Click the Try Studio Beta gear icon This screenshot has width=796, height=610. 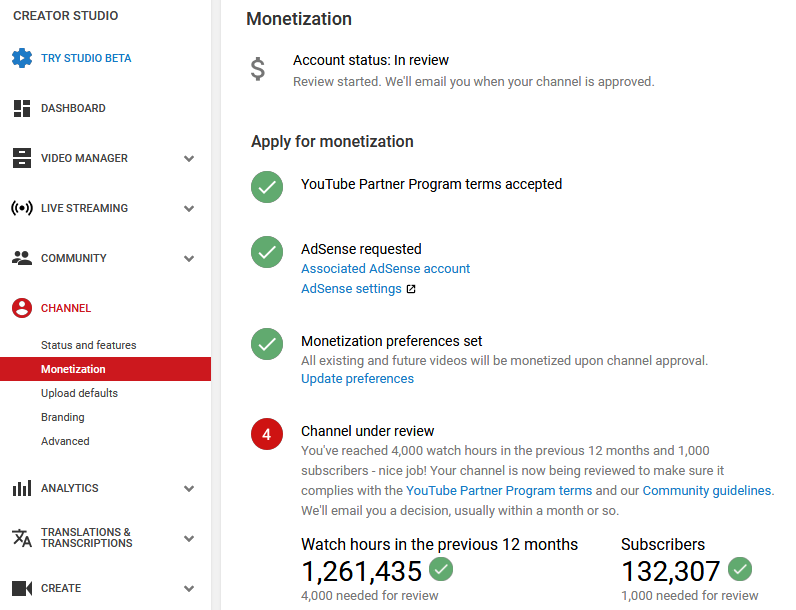pos(22,58)
